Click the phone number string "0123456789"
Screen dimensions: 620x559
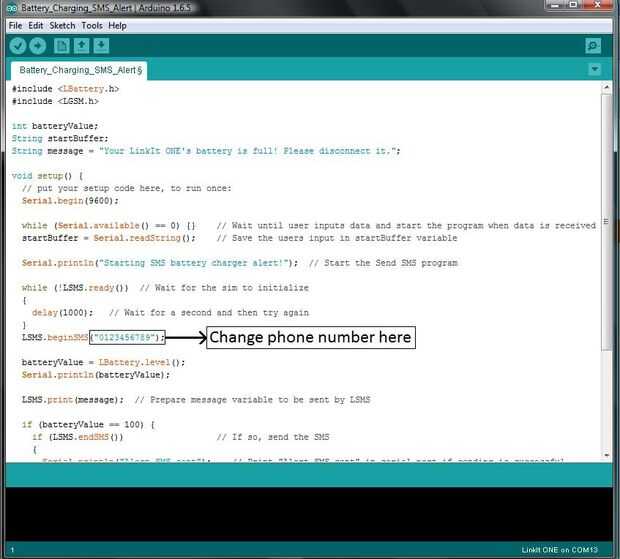pos(125,337)
